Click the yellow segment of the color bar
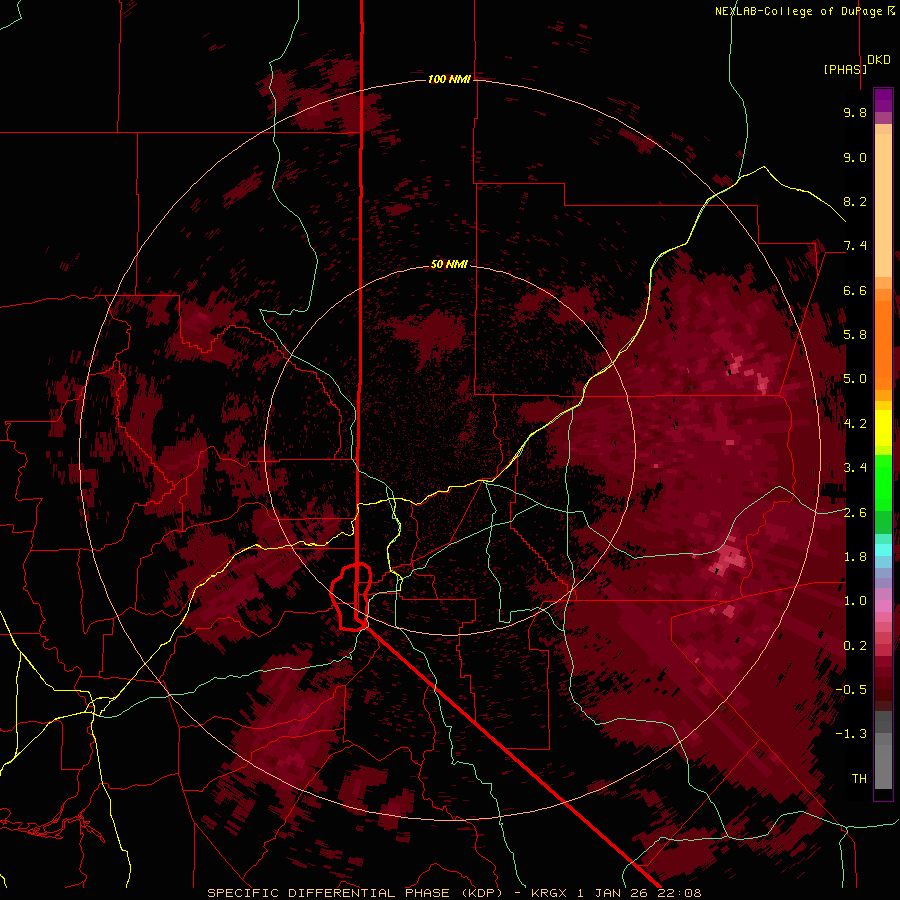This screenshot has width=900, height=900. [883, 428]
